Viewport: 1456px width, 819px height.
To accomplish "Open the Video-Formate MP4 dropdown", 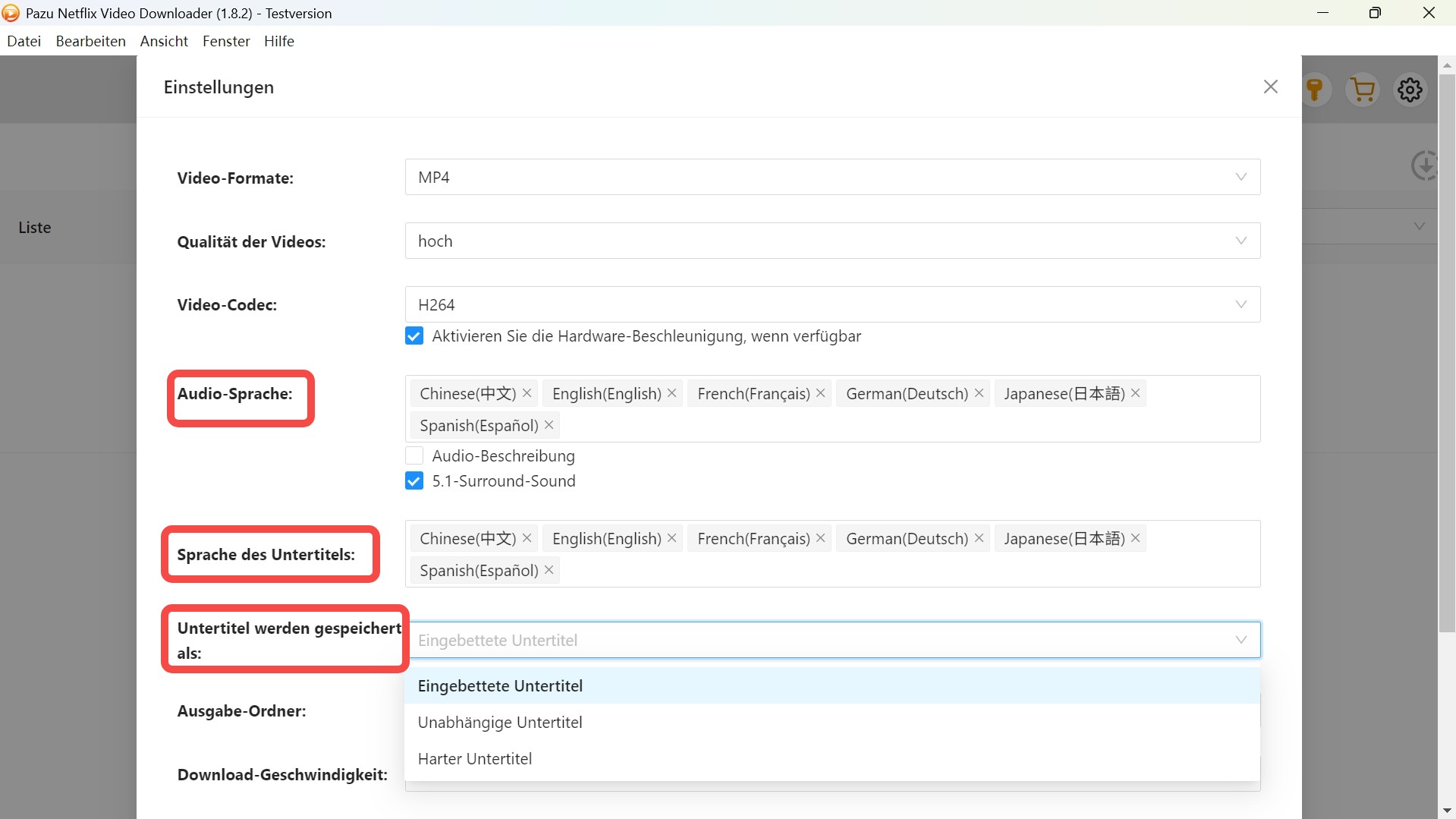I will (832, 177).
